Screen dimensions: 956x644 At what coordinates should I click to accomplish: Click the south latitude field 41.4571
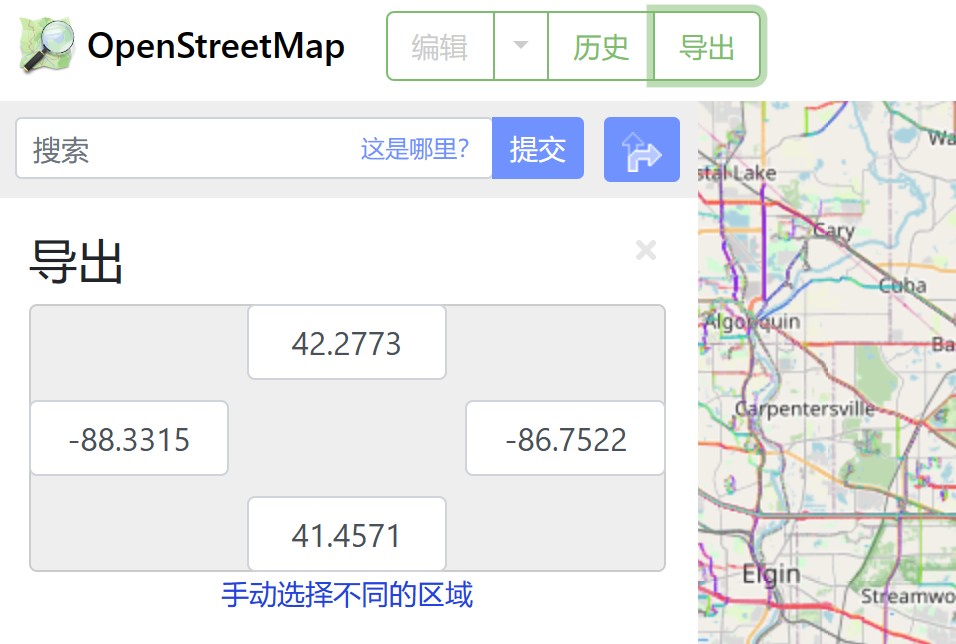coord(347,534)
